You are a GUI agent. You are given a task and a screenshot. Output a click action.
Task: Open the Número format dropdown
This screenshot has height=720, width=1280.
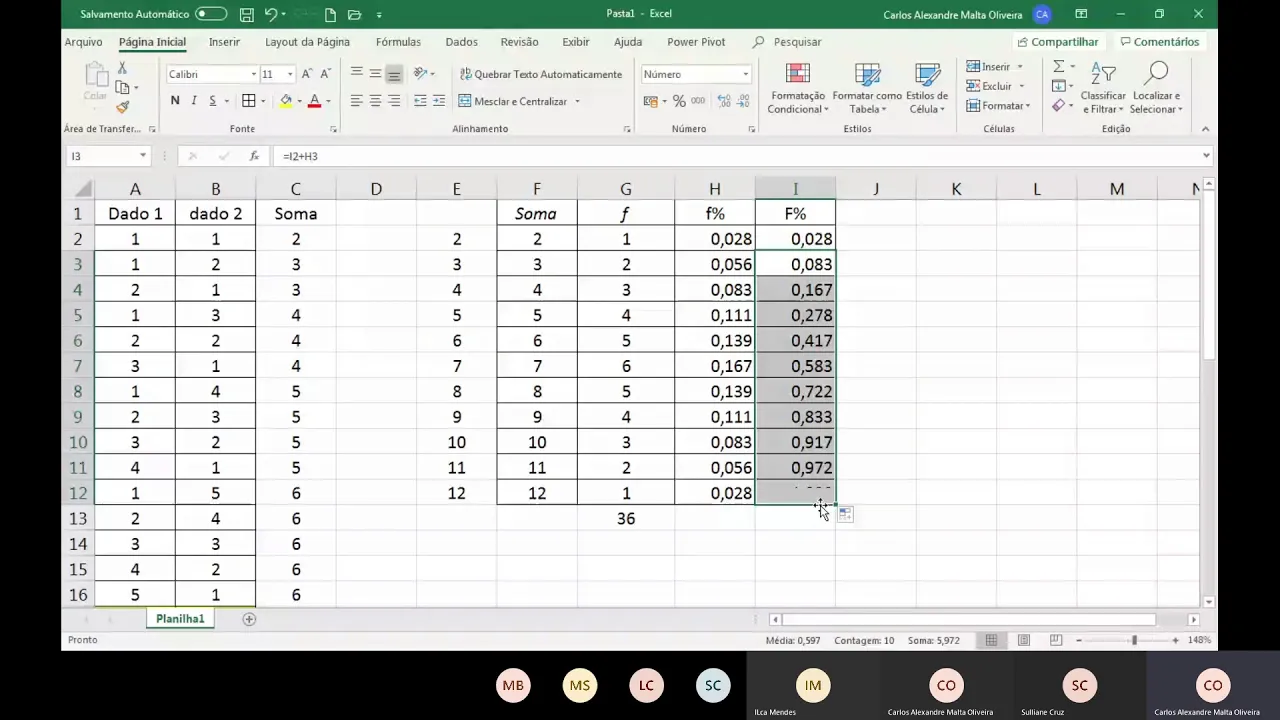(745, 74)
